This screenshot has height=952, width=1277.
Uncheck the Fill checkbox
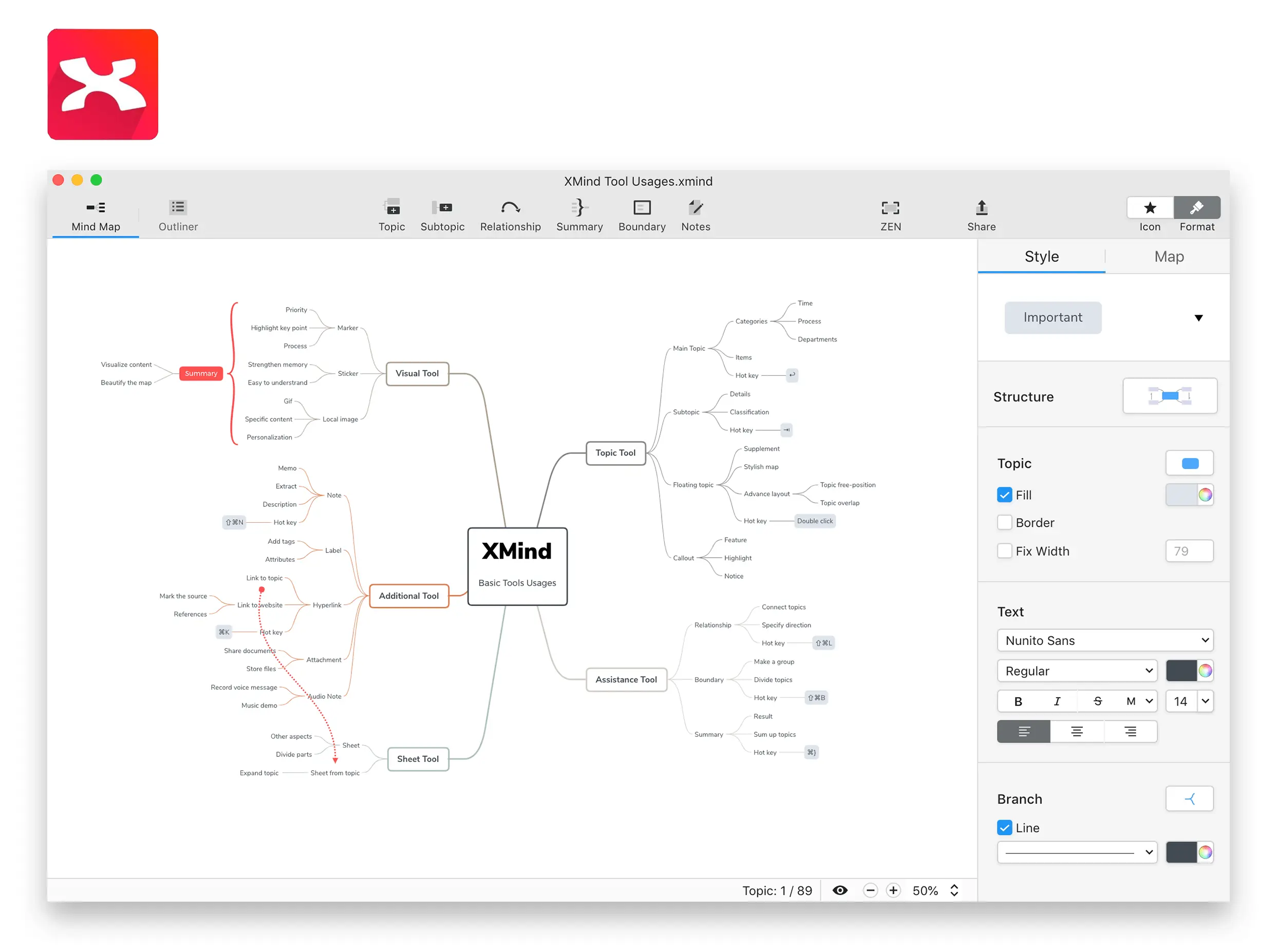1004,494
